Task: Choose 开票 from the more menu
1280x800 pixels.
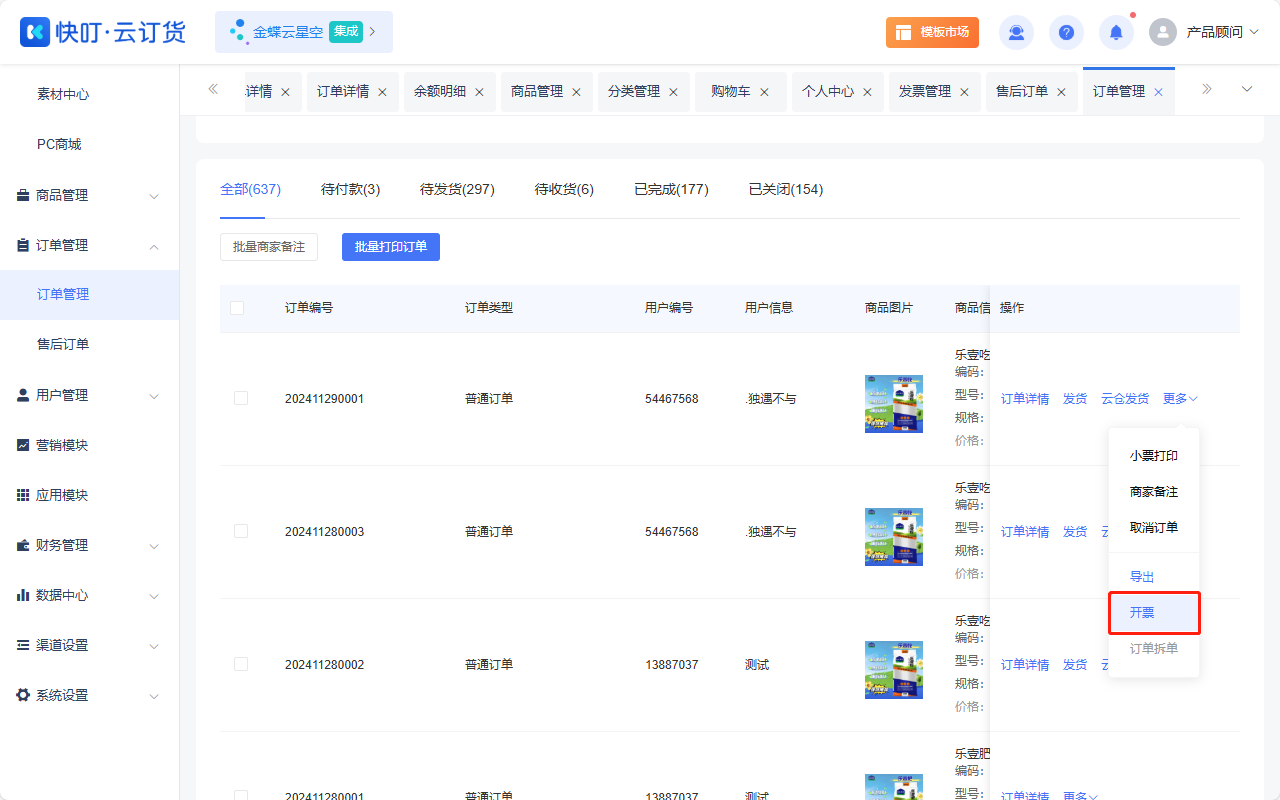Action: pyautogui.click(x=1154, y=613)
